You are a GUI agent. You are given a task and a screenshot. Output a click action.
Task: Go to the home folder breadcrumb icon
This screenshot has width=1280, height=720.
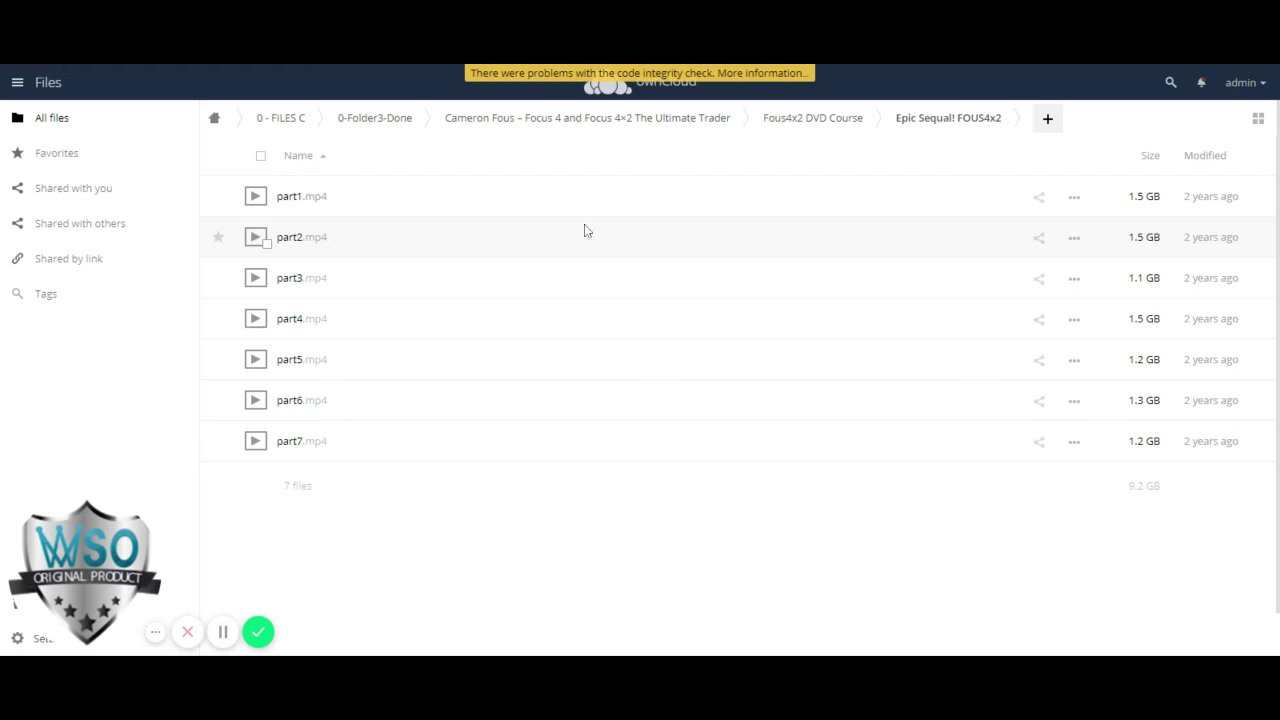[x=214, y=118]
